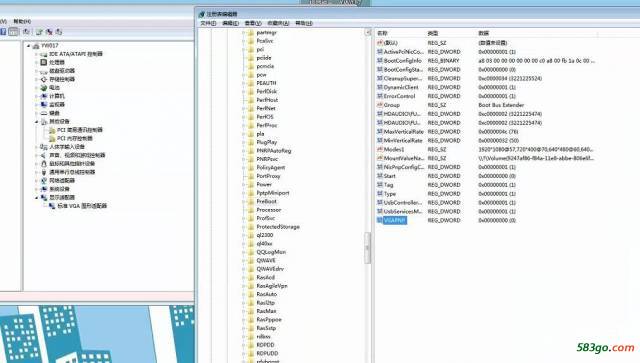Select the Processor registry key
The image size is (640, 363).
(x=269, y=210)
